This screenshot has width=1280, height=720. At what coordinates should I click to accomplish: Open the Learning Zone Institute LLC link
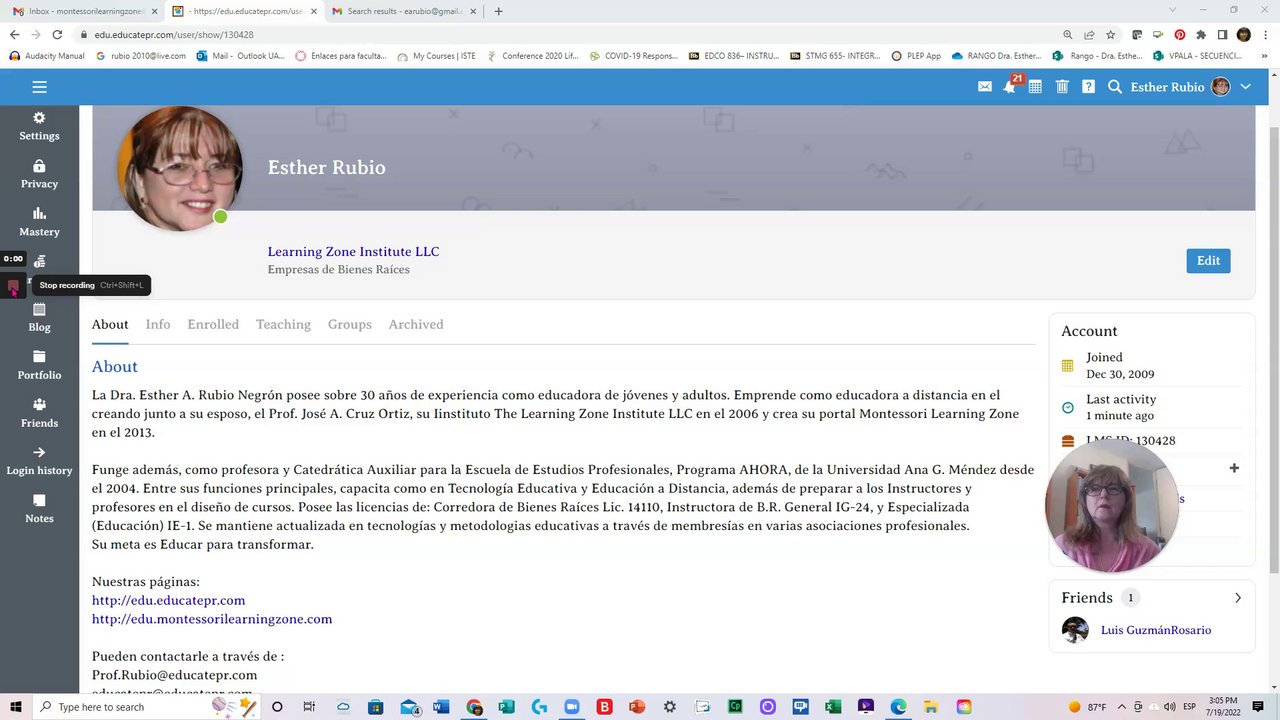[353, 252]
